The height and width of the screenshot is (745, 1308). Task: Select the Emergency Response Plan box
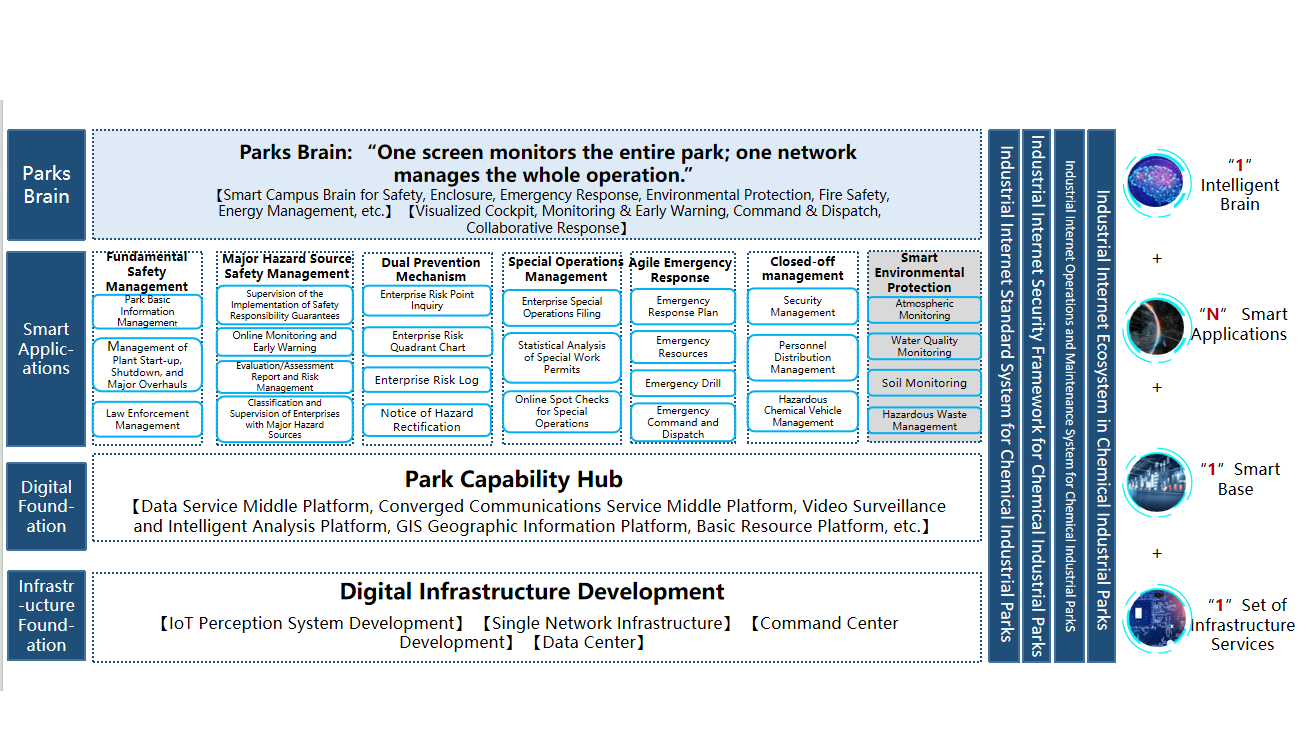[683, 306]
